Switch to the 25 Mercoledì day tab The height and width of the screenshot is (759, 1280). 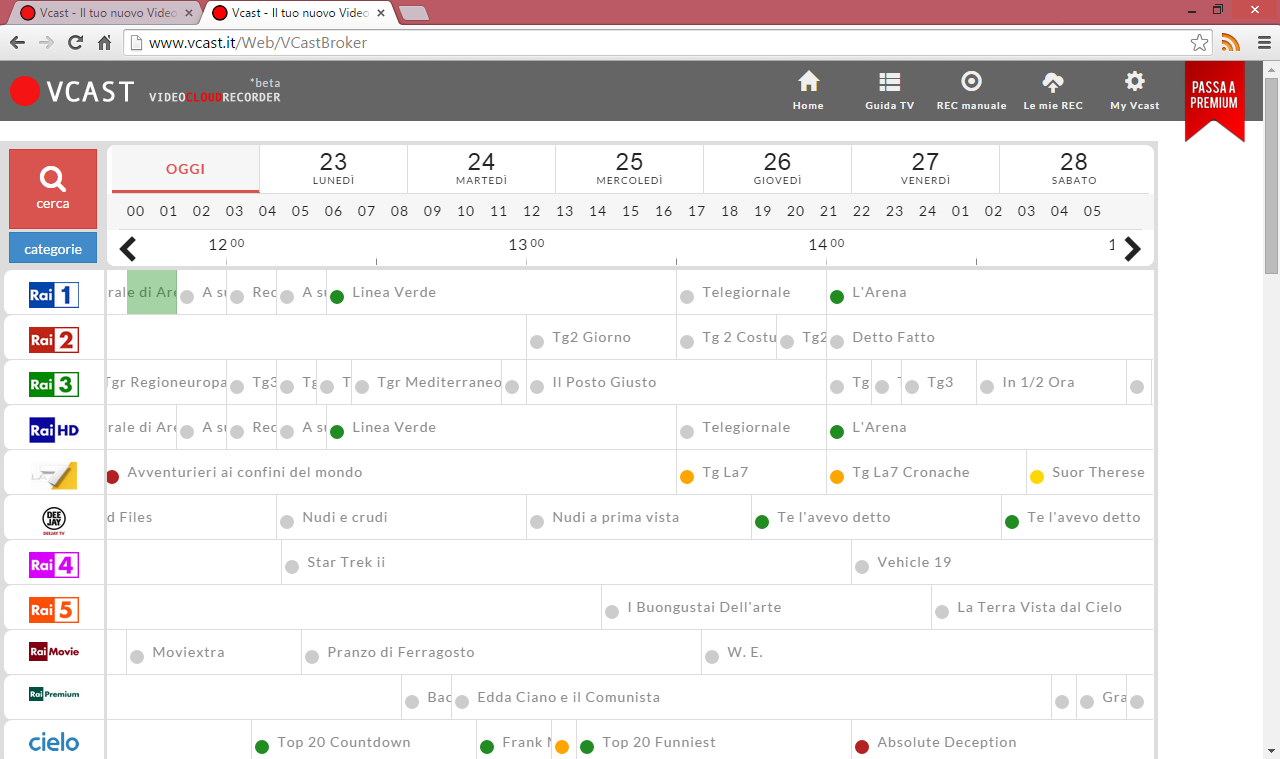[629, 169]
